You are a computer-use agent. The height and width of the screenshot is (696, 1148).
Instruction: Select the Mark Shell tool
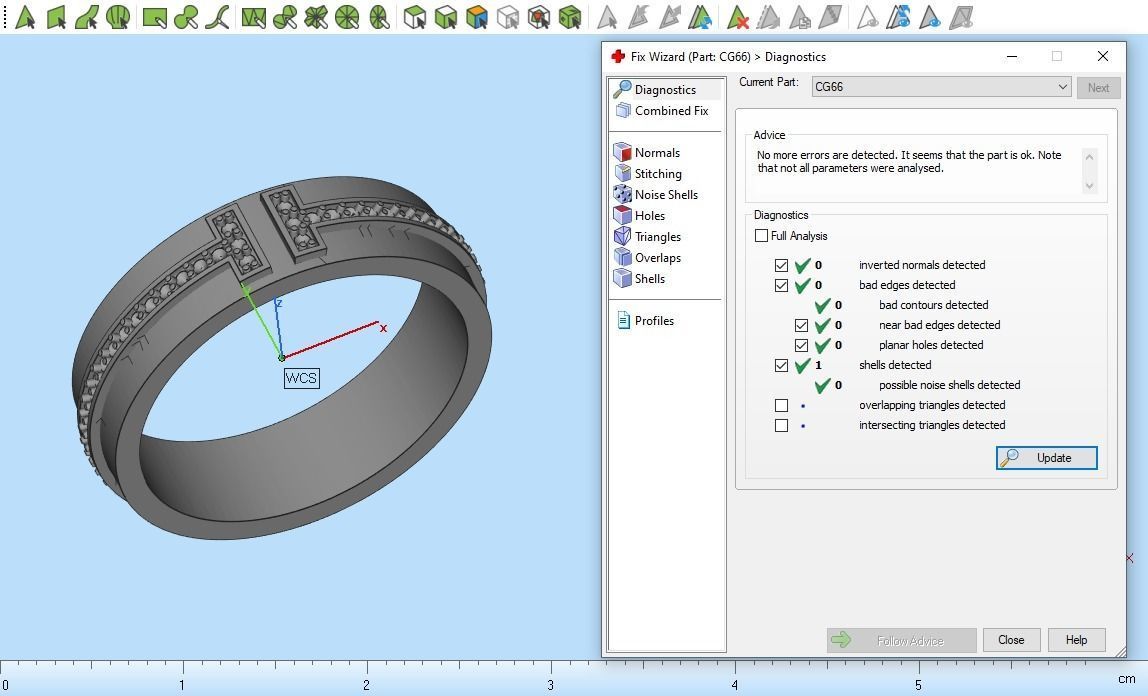[x=117, y=17]
